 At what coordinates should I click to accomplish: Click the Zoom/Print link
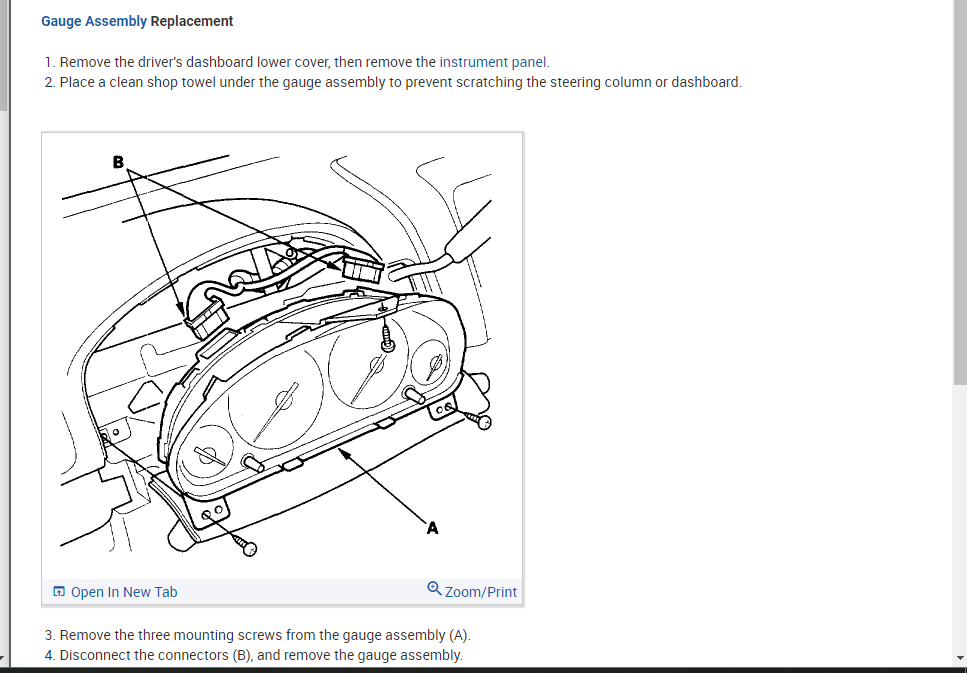coord(480,592)
